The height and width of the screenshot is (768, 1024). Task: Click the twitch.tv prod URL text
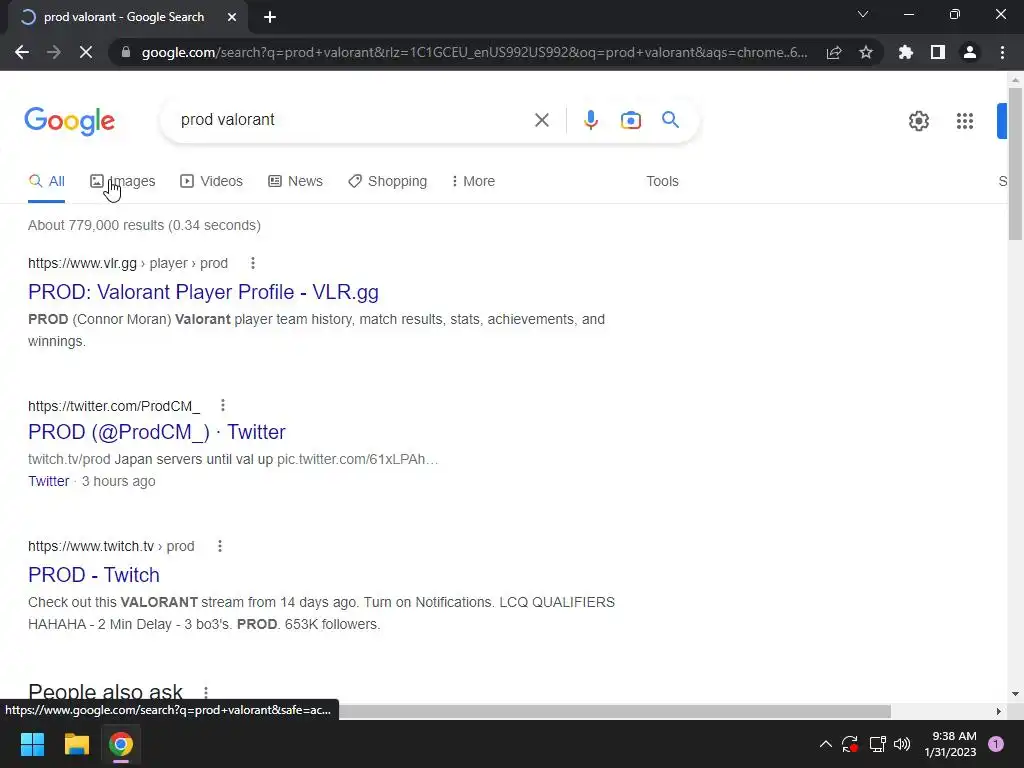(111, 546)
